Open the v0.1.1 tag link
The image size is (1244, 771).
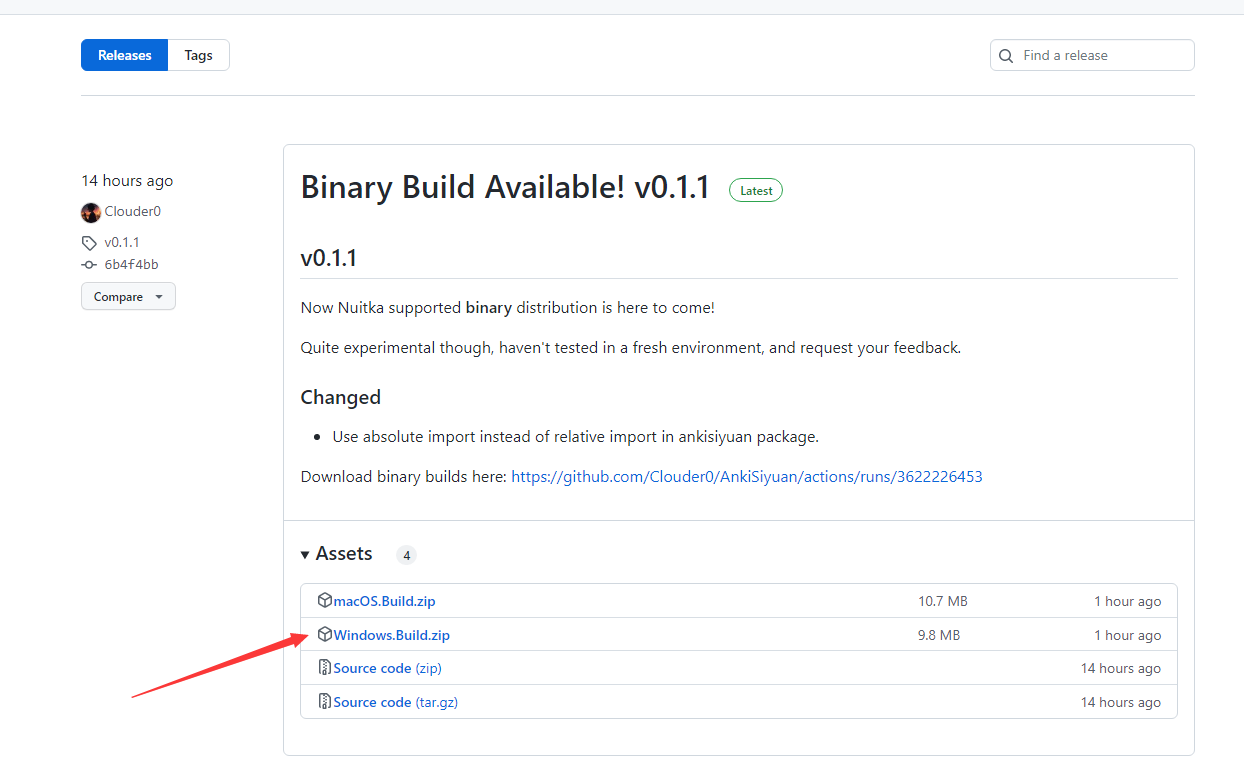(122, 243)
